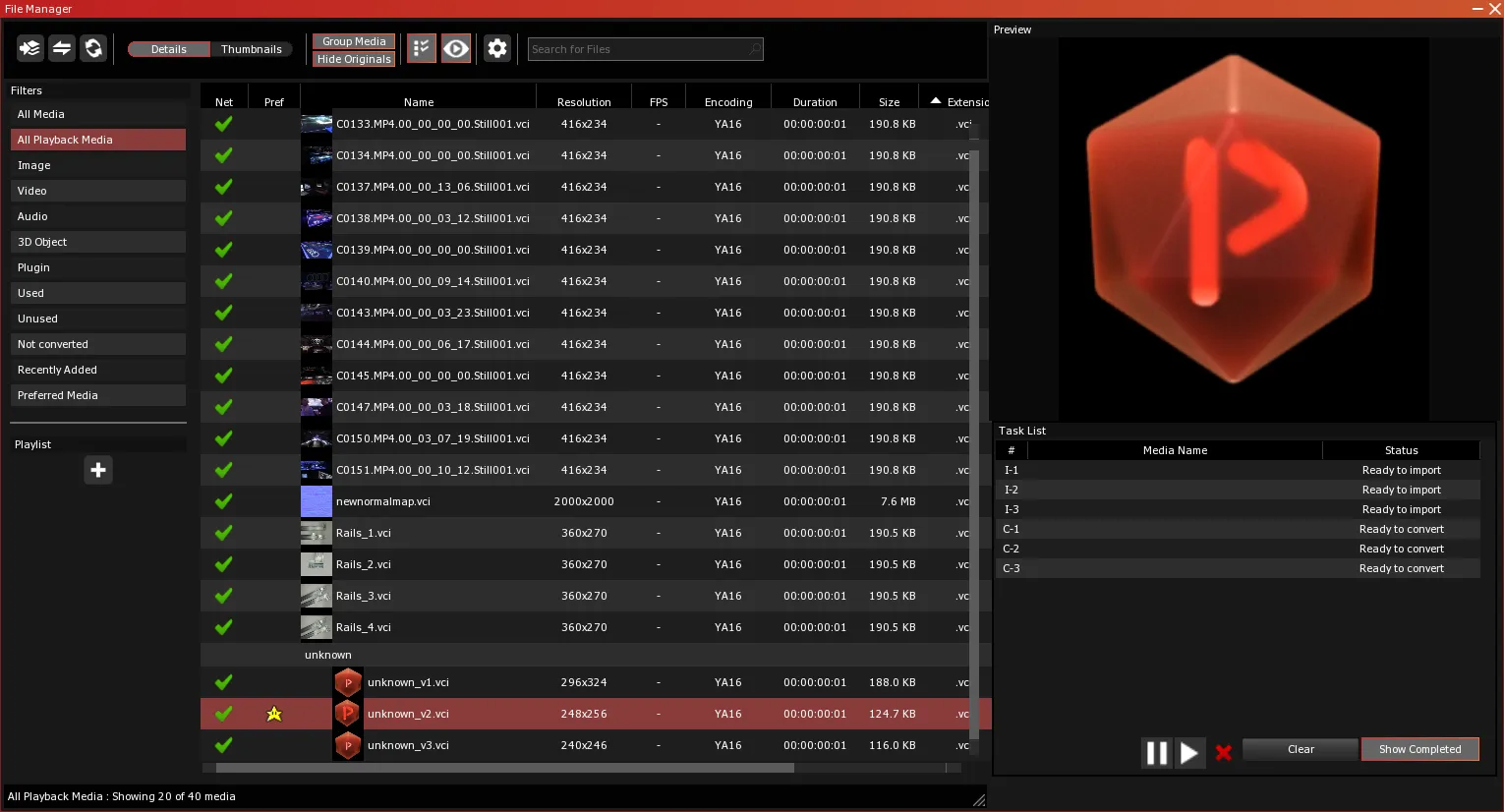Click the red X cancel task icon
The width and height of the screenshot is (1504, 812).
(1223, 753)
